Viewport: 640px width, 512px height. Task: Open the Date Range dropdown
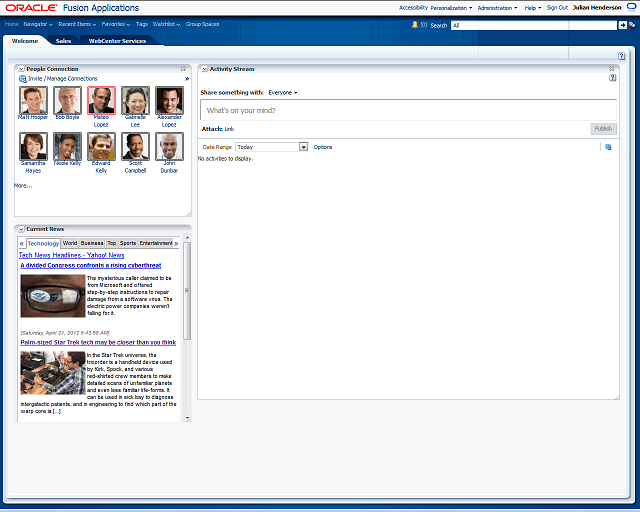point(303,147)
